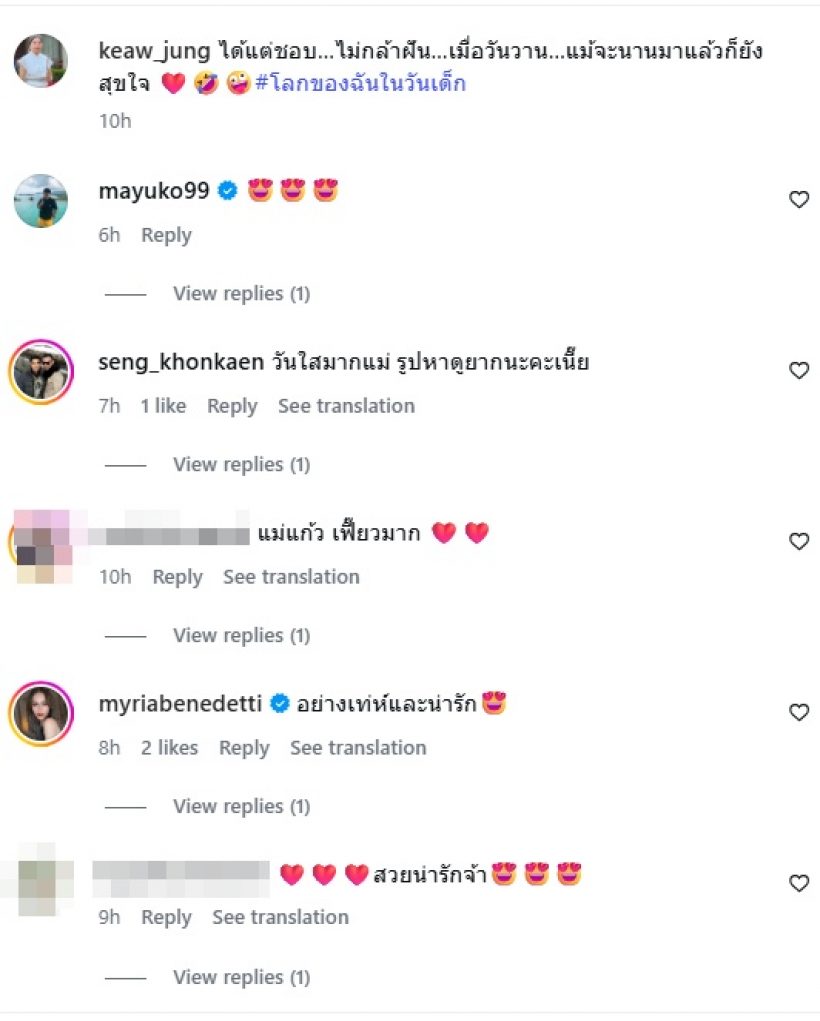This screenshot has width=820, height=1021.
Task: Reply to mayuko99's comment
Action: (166, 235)
